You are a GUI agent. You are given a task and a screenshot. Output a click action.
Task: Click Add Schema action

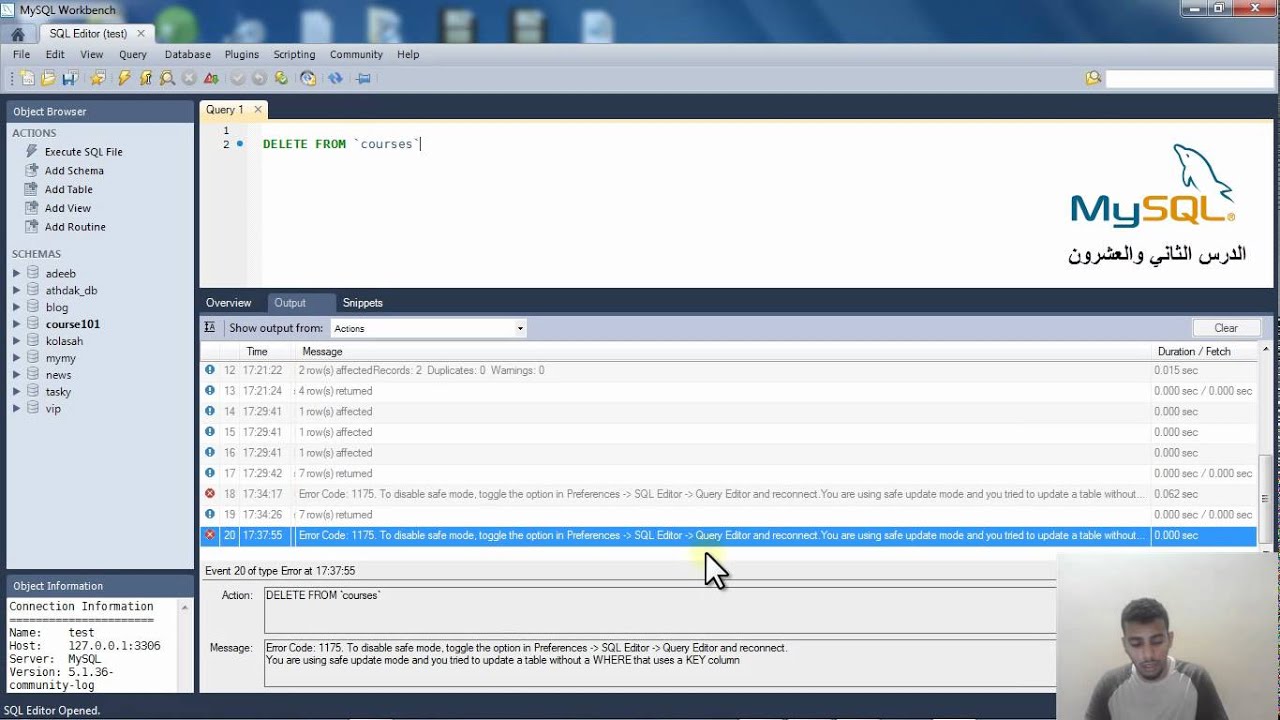coord(74,171)
